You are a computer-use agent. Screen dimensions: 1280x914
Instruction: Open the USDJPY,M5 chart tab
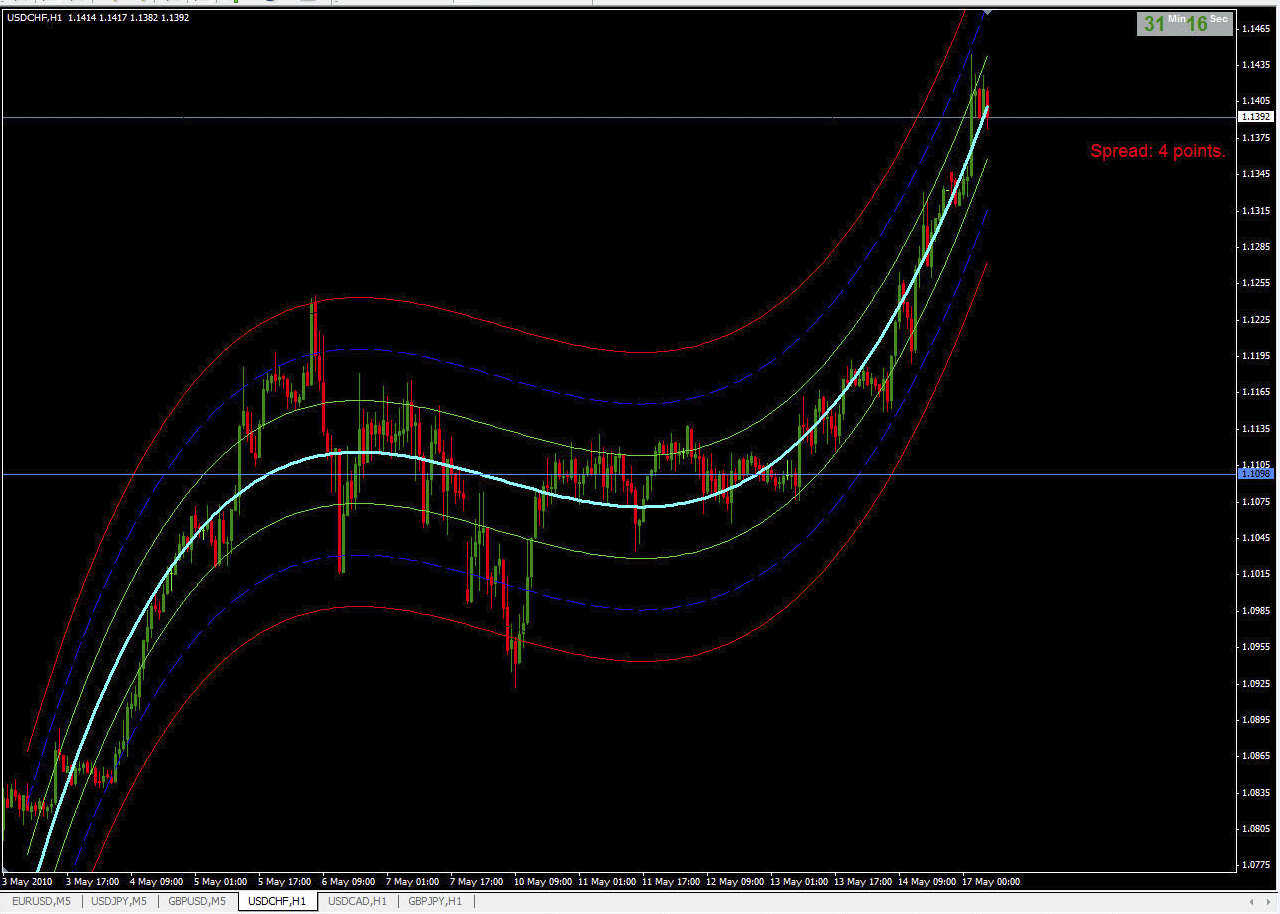point(119,901)
